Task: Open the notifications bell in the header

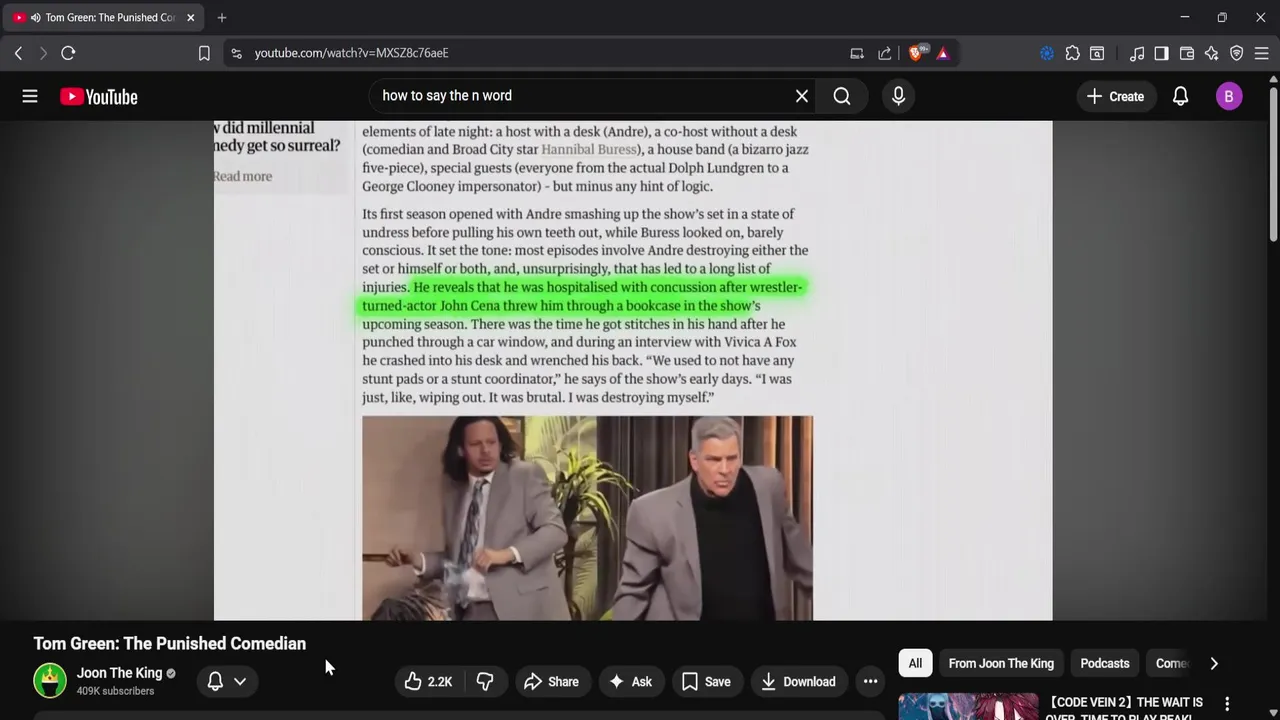Action: point(1180,96)
